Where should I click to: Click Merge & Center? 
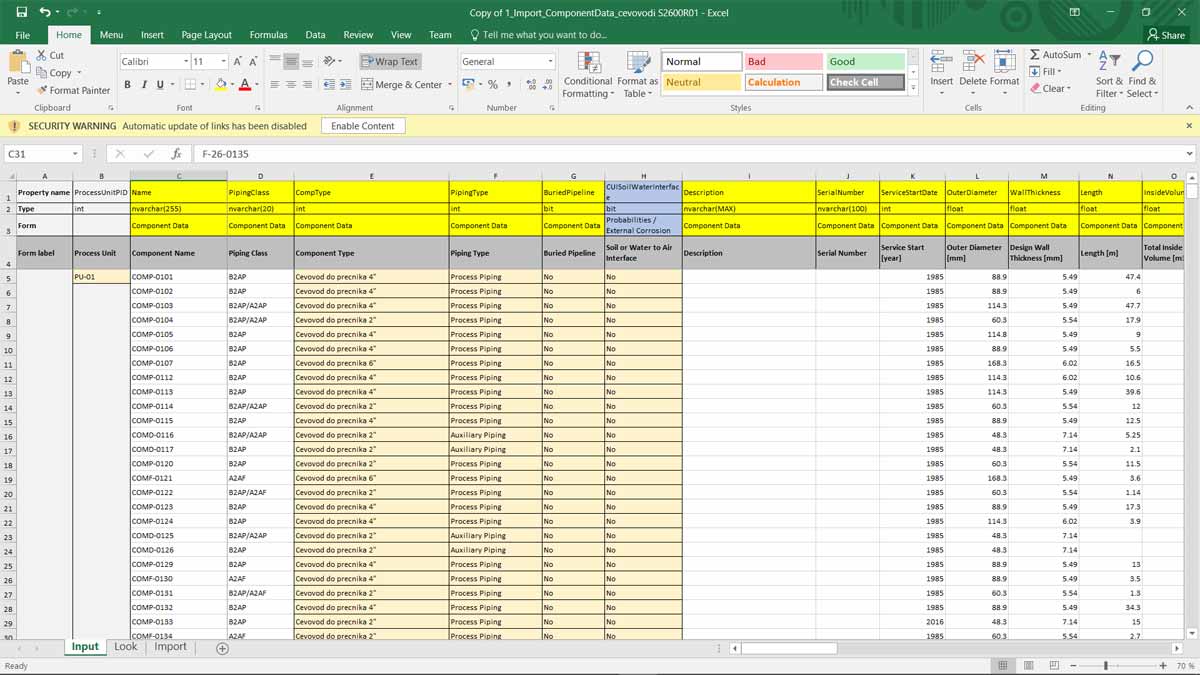coord(401,85)
